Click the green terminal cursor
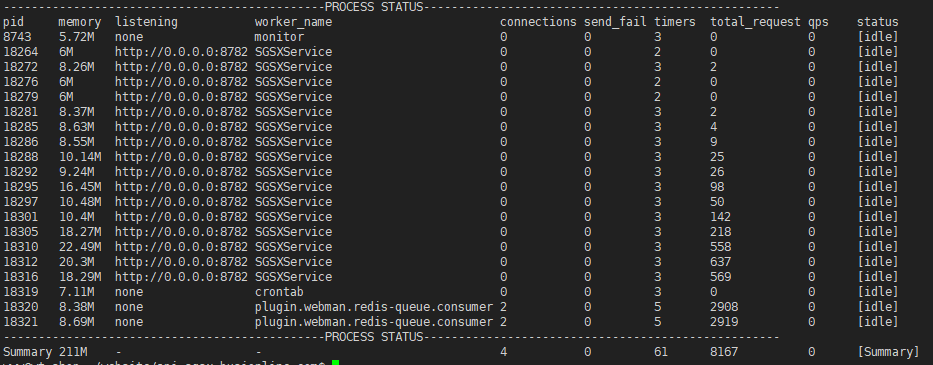933x365 pixels. [x=336, y=363]
